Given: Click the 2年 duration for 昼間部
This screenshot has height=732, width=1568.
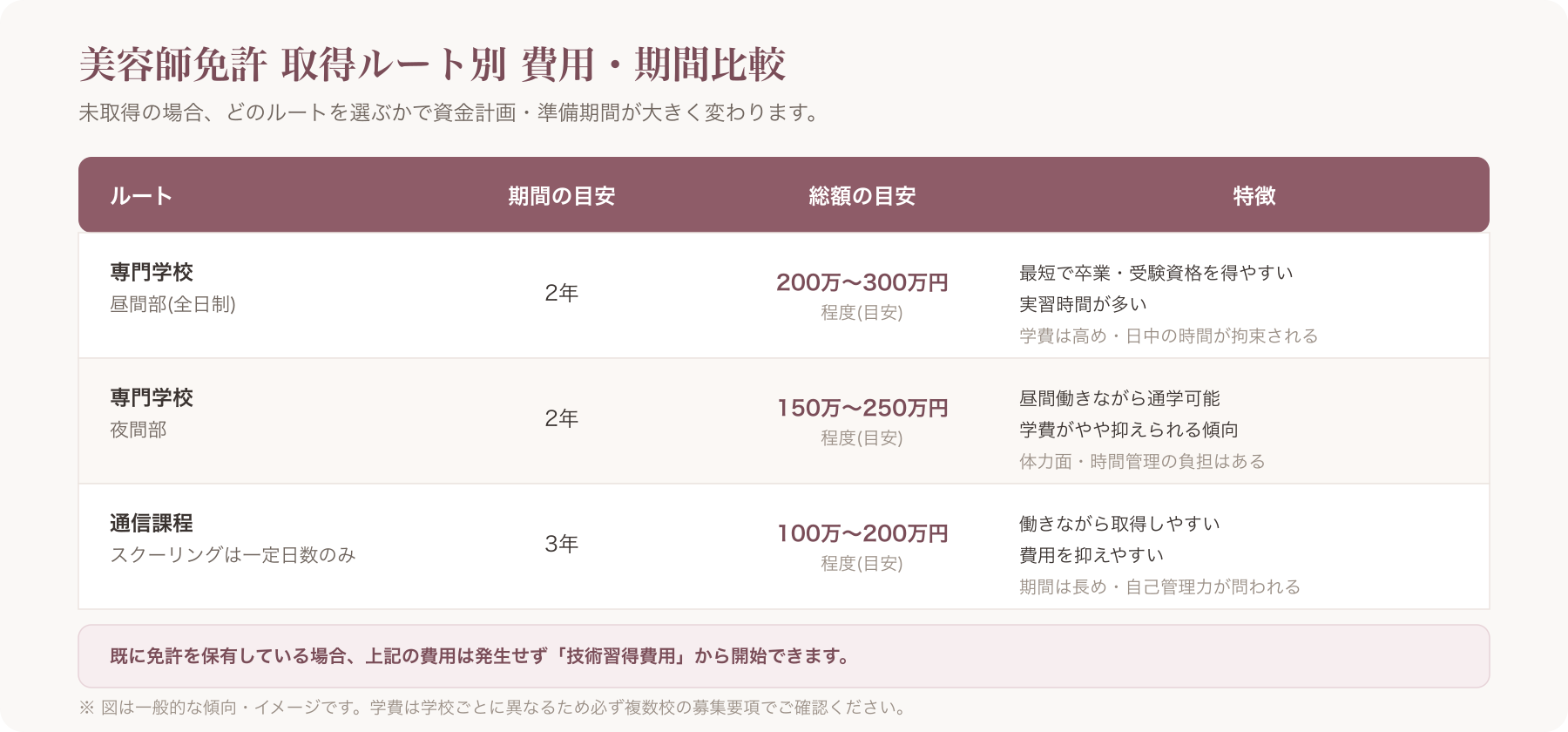Looking at the screenshot, I should click(562, 293).
